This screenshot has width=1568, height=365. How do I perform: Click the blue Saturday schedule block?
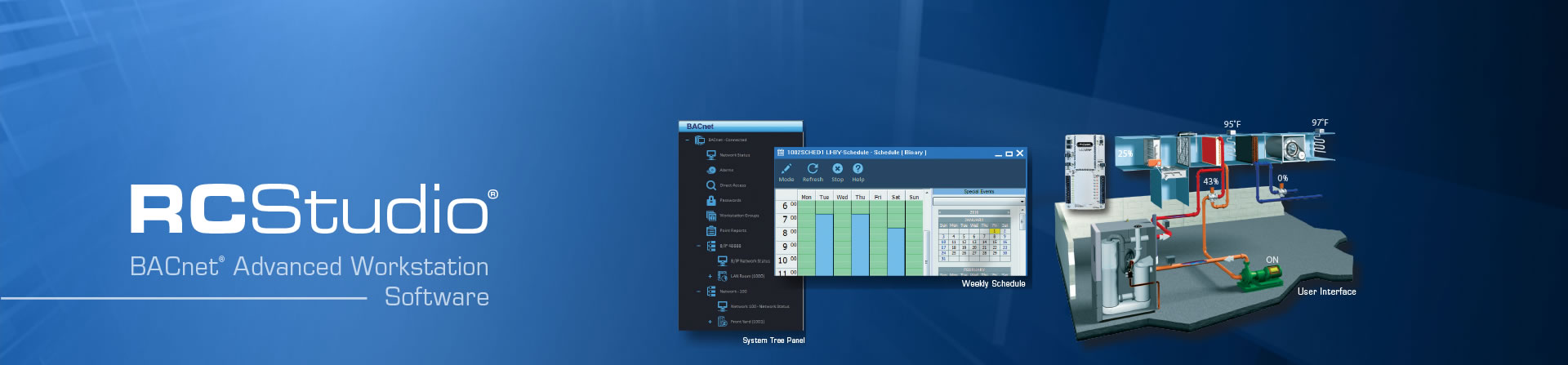pyautogui.click(x=896, y=251)
